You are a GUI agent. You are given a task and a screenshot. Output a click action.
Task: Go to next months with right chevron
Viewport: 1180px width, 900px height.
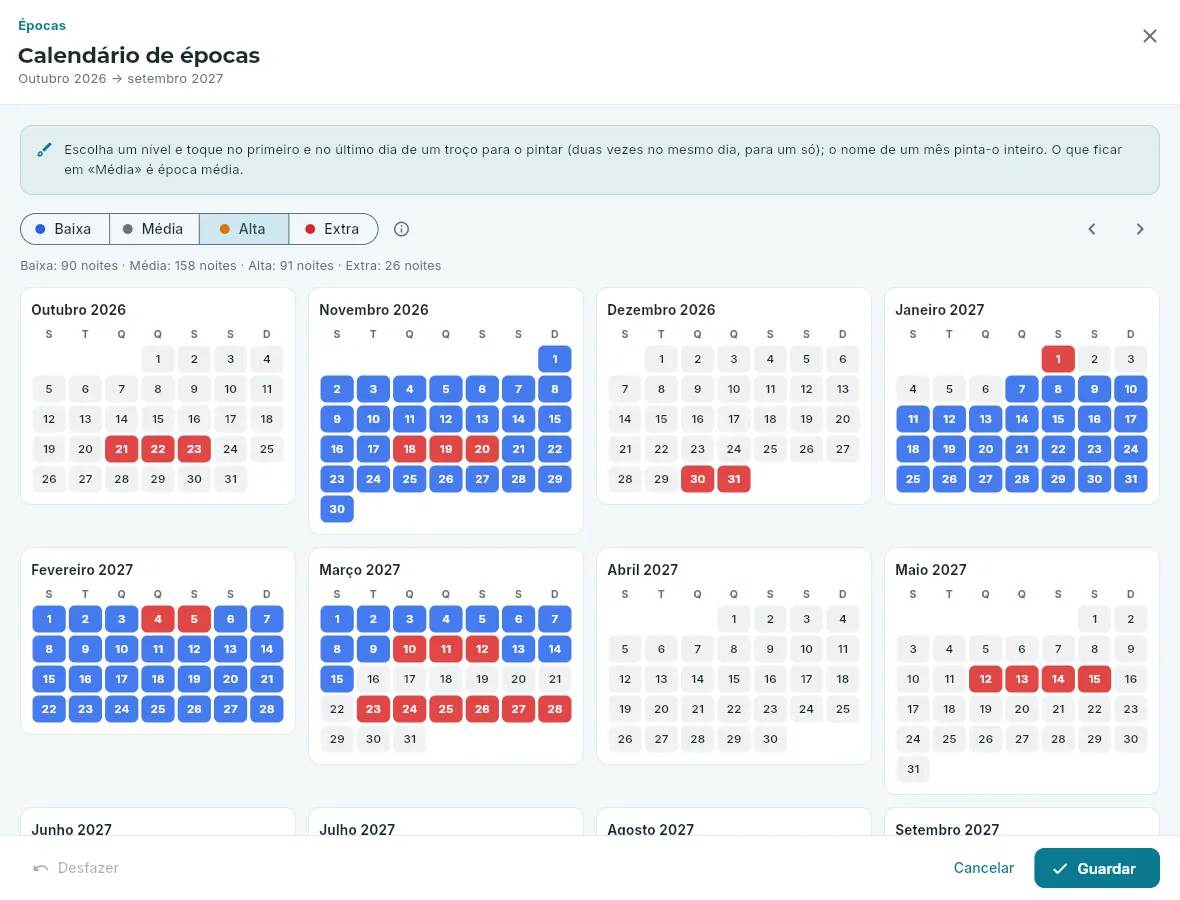(x=1139, y=229)
